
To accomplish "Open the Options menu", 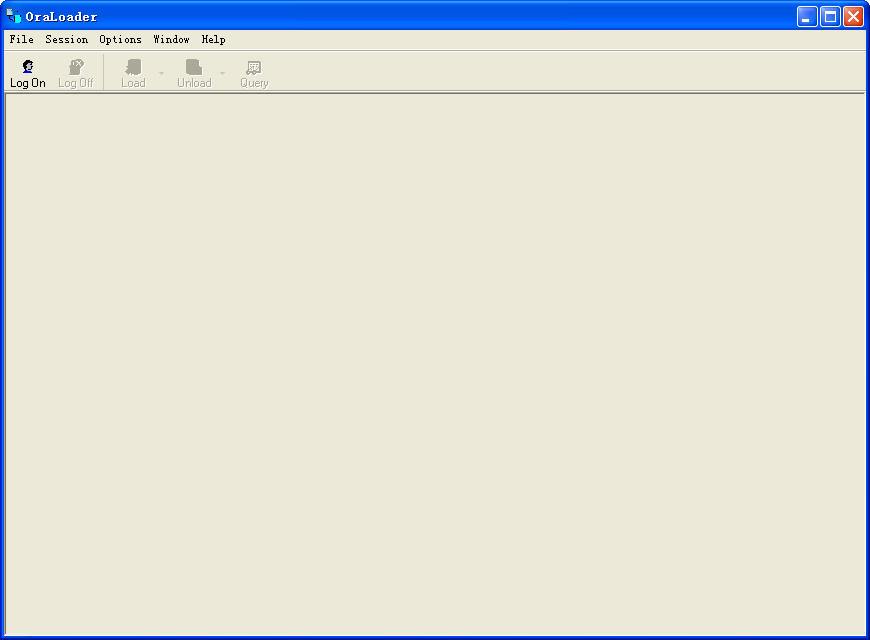I will click(x=120, y=39).
